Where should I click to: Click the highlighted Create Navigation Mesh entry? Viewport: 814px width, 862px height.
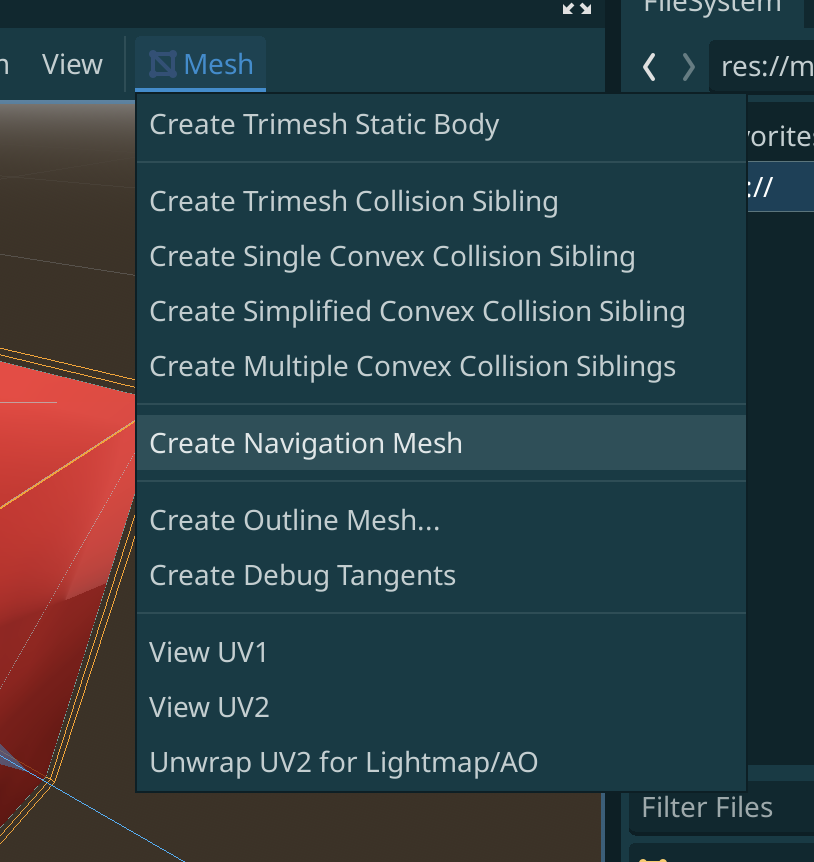pos(306,443)
